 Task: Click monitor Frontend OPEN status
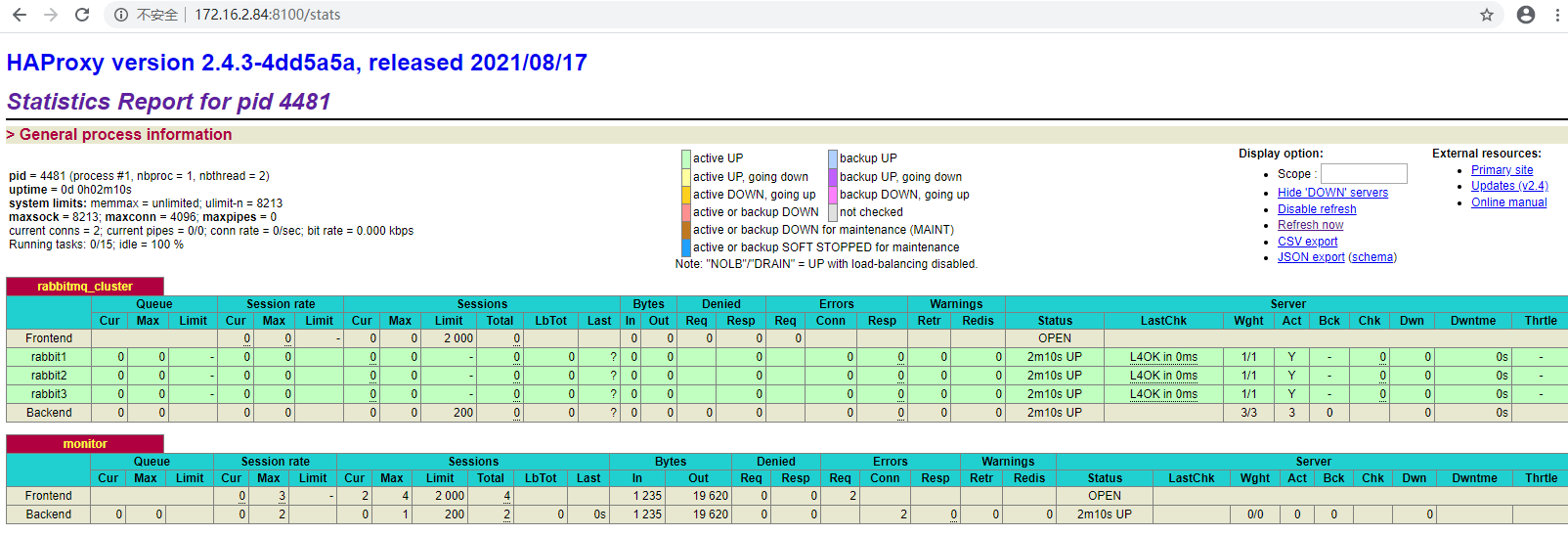click(1105, 496)
